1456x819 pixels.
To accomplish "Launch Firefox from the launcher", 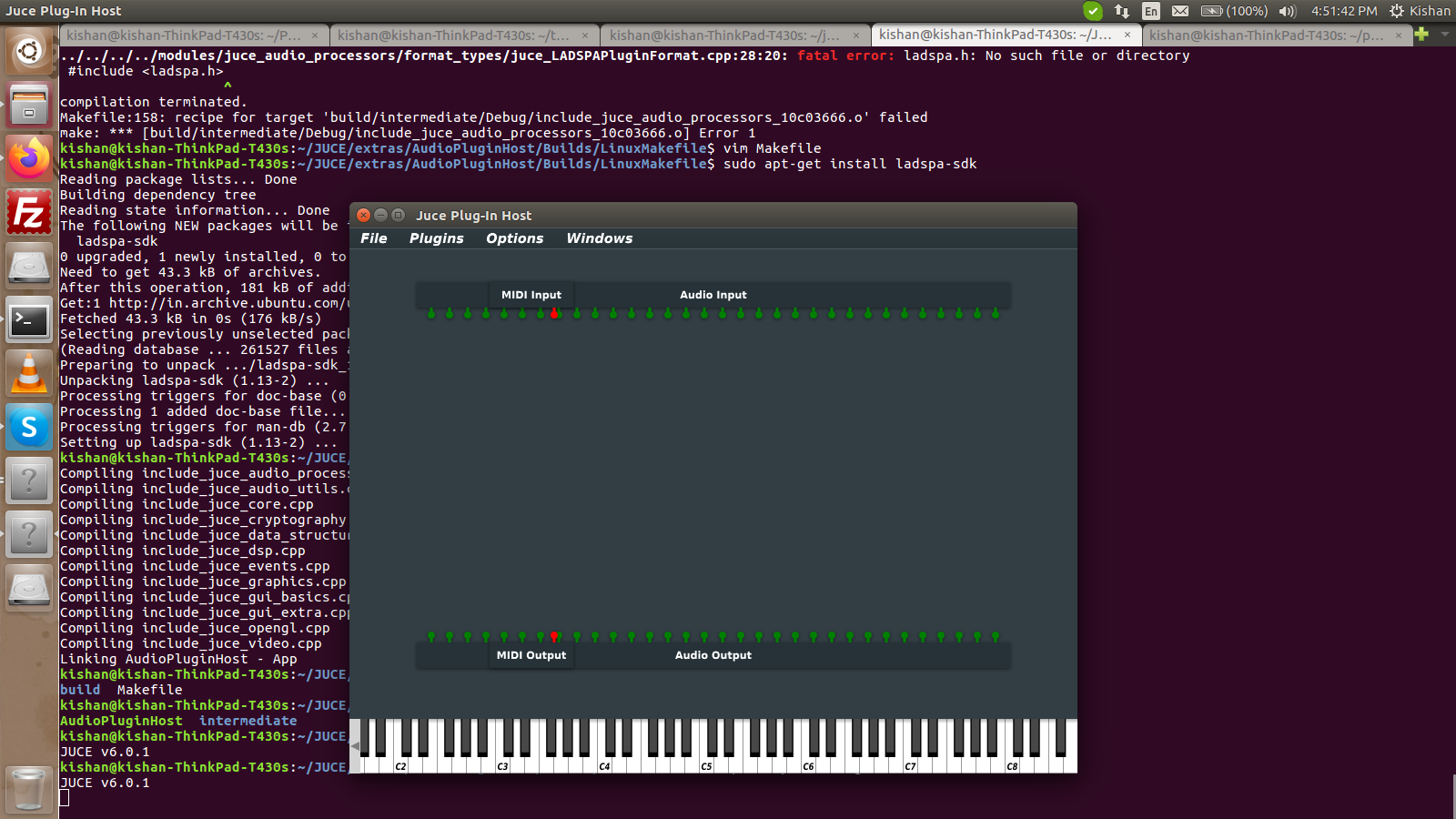I will tap(29, 158).
